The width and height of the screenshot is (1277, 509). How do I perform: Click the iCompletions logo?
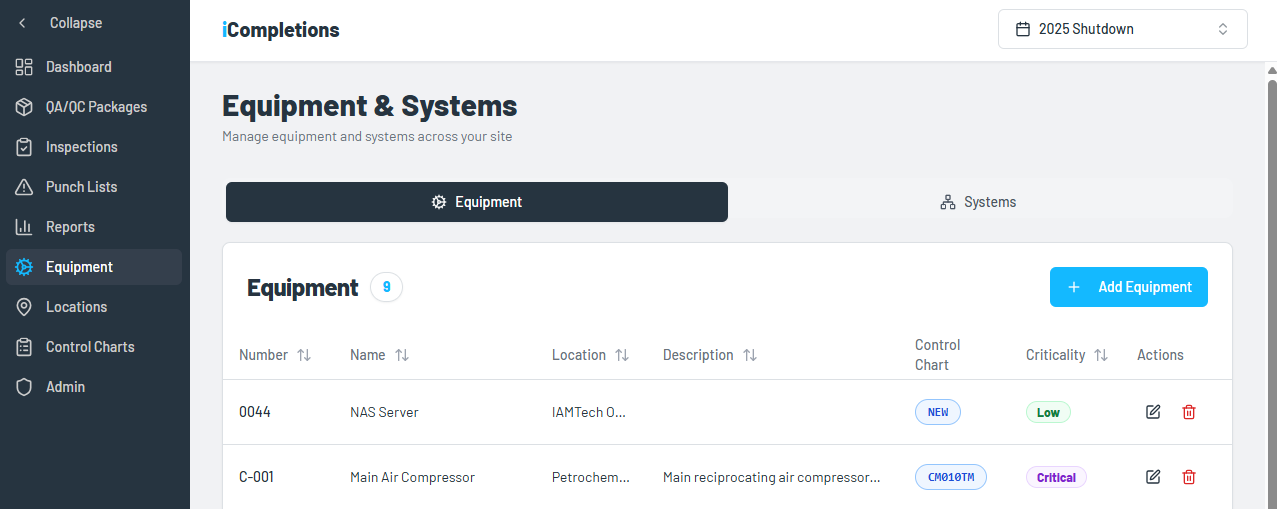pyautogui.click(x=281, y=30)
